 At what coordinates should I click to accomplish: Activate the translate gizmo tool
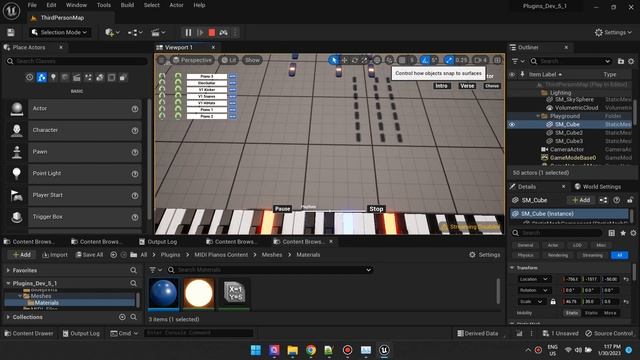click(x=344, y=60)
